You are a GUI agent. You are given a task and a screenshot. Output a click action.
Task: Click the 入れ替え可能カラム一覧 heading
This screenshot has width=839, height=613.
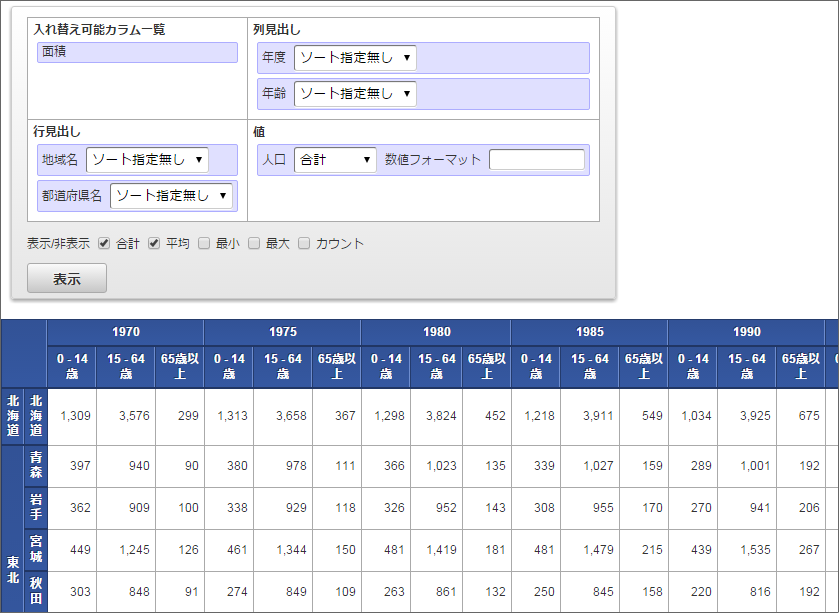[99, 29]
